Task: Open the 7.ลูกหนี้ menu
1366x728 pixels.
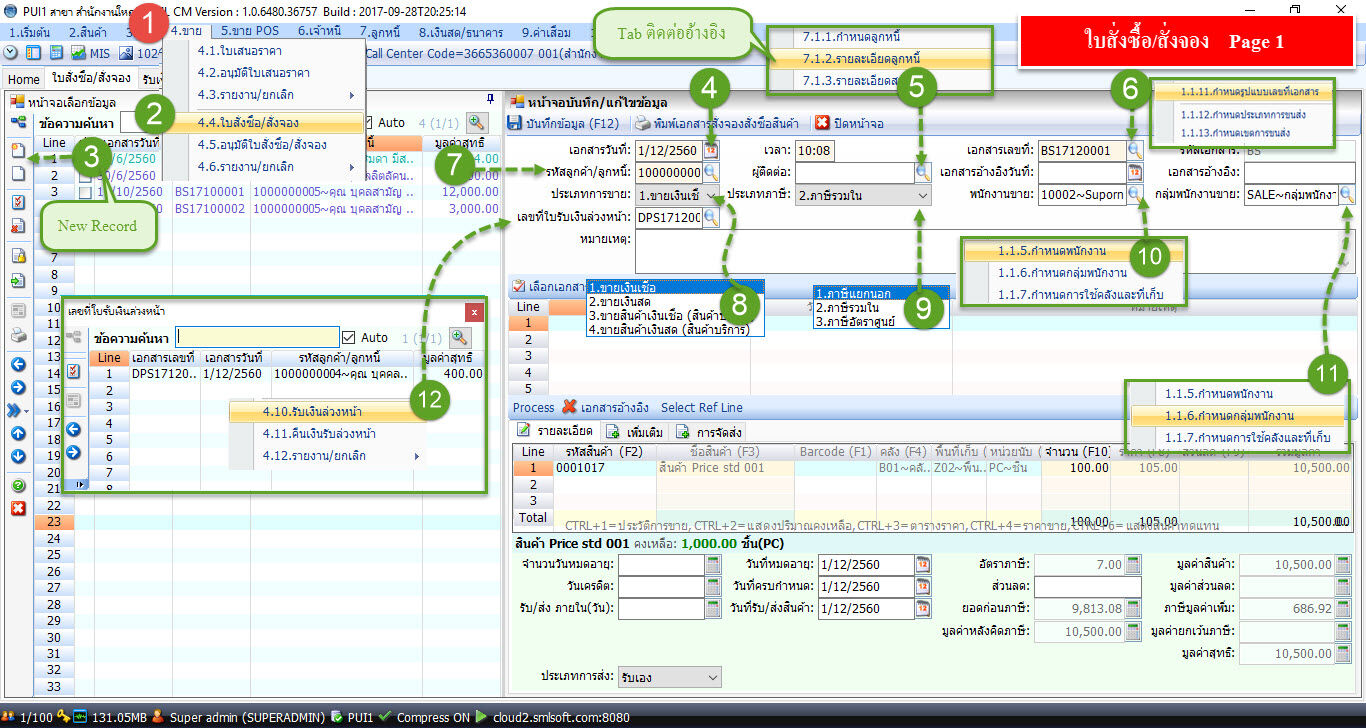Action: click(380, 31)
